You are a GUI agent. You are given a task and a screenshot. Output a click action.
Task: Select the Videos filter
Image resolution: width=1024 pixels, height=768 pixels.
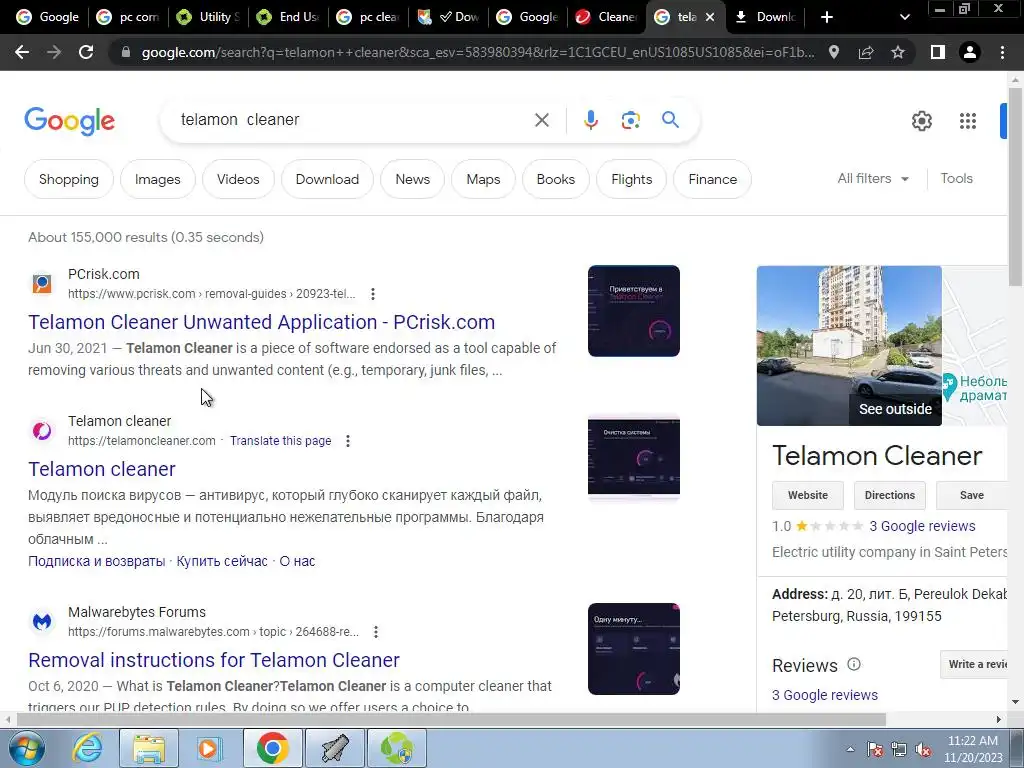[x=238, y=179]
